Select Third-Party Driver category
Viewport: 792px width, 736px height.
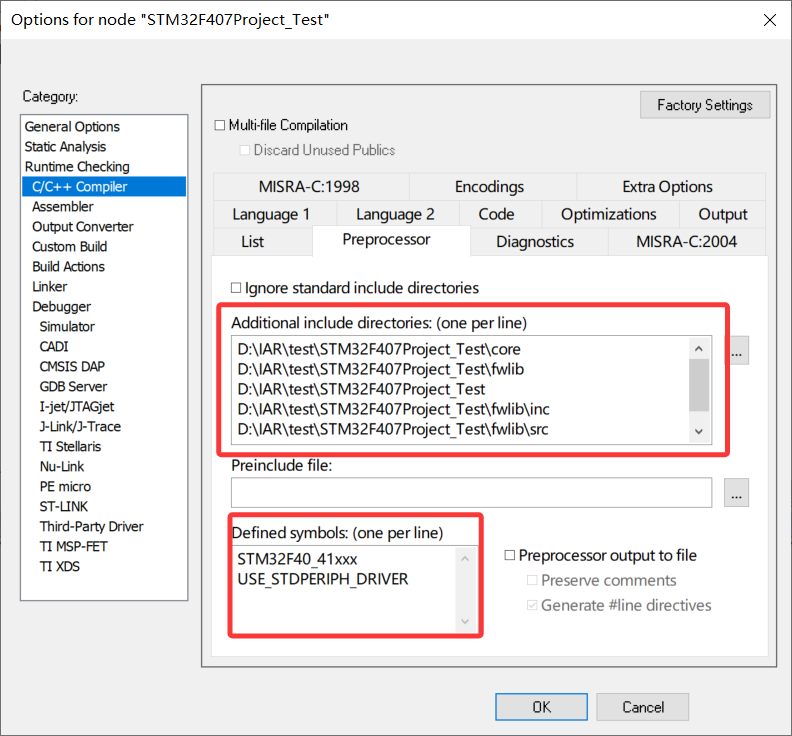(91, 527)
